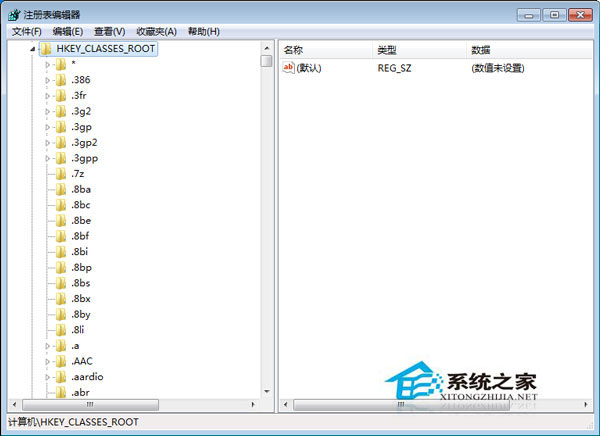Sort by the 名称 column header
Image resolution: width=600 pixels, height=436 pixels.
click(x=326, y=50)
